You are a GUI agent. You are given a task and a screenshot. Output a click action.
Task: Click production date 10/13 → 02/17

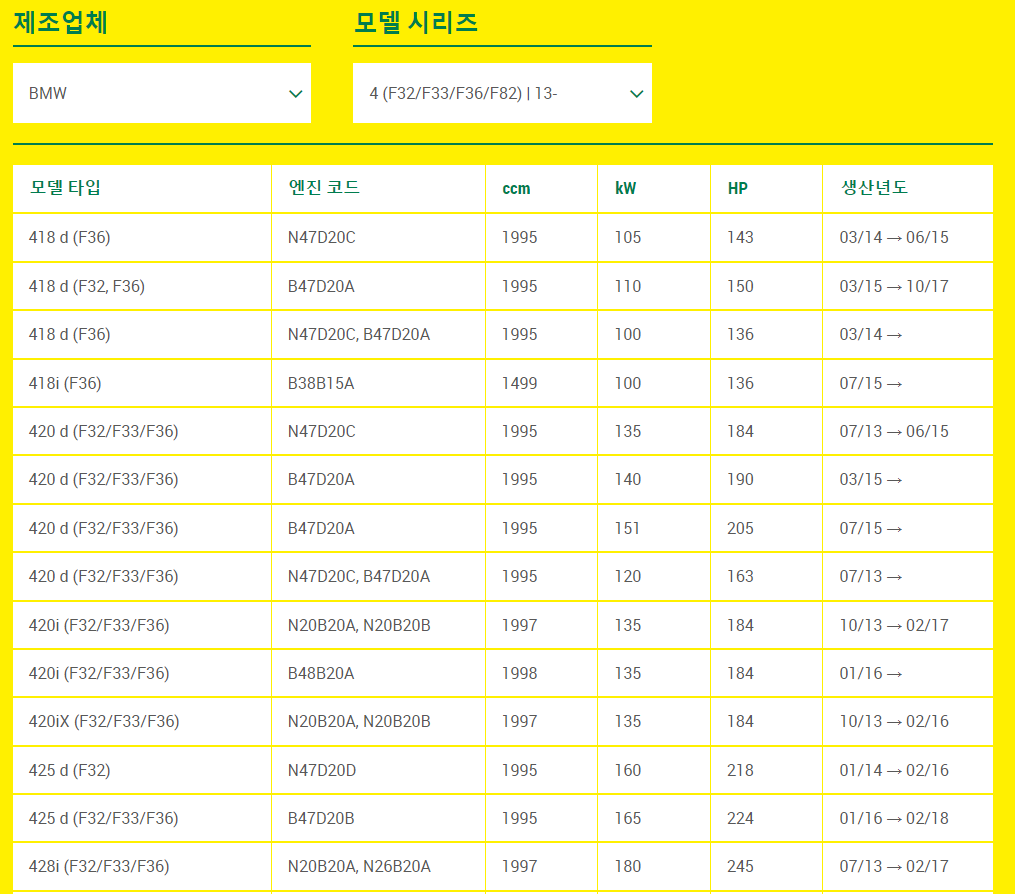pyautogui.click(x=894, y=625)
